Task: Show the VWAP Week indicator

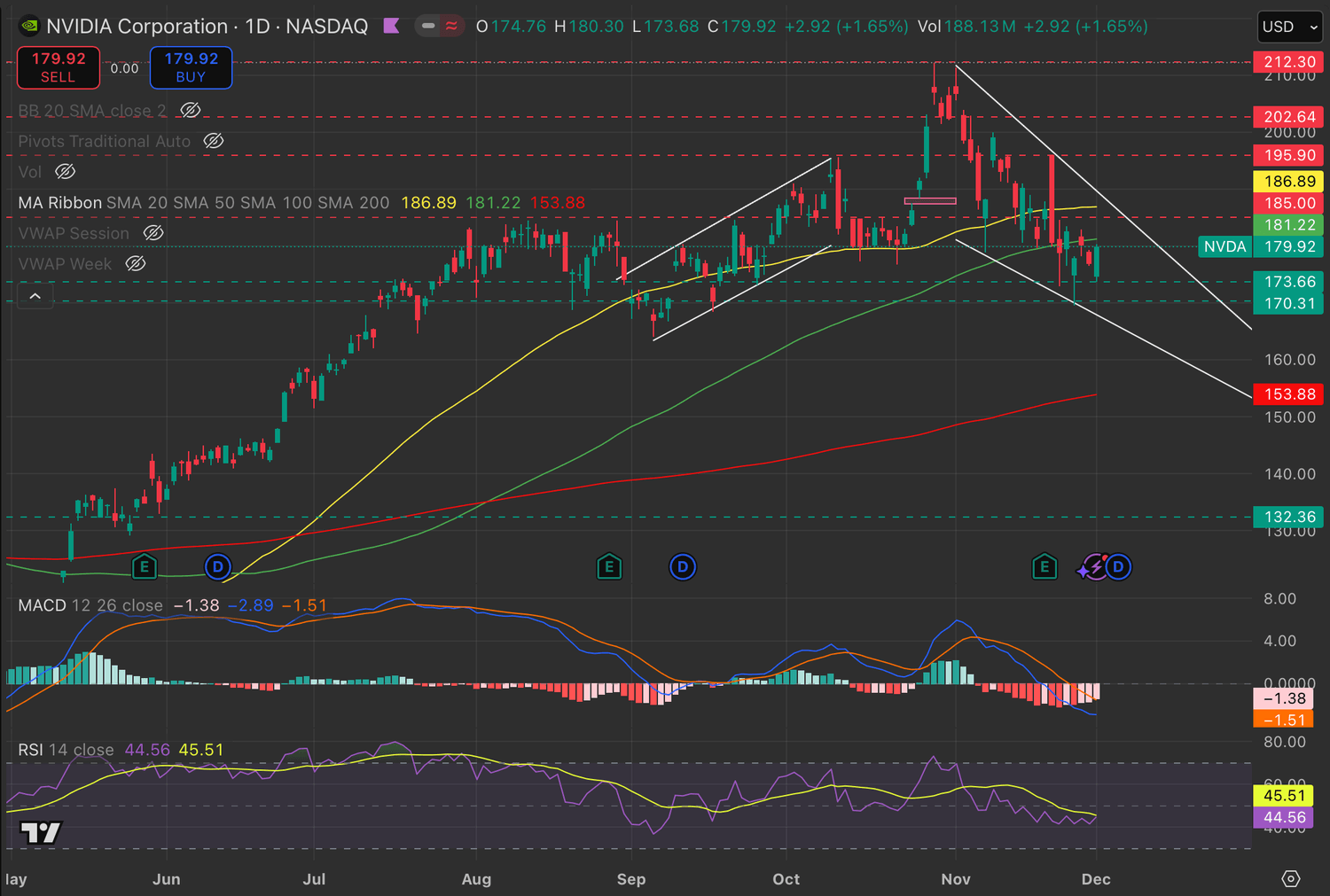Action: (136, 263)
